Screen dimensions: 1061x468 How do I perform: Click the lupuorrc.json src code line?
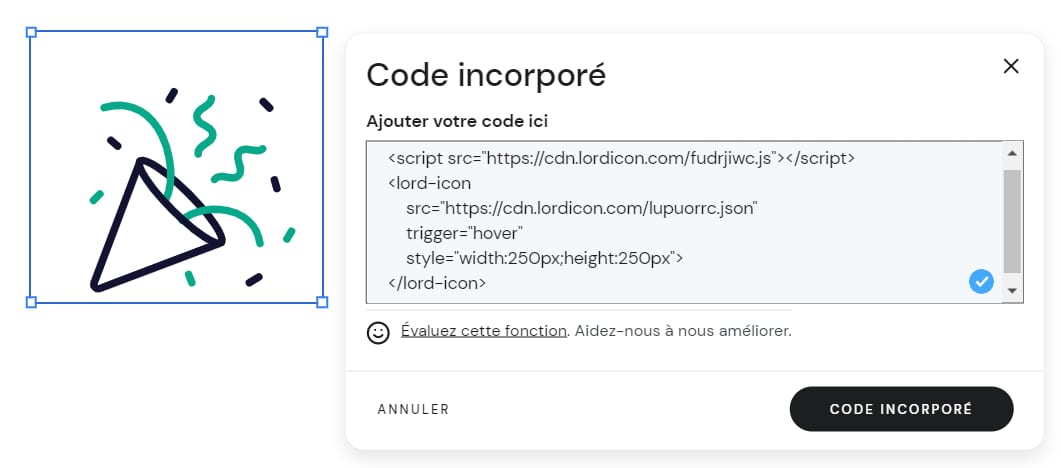point(581,208)
